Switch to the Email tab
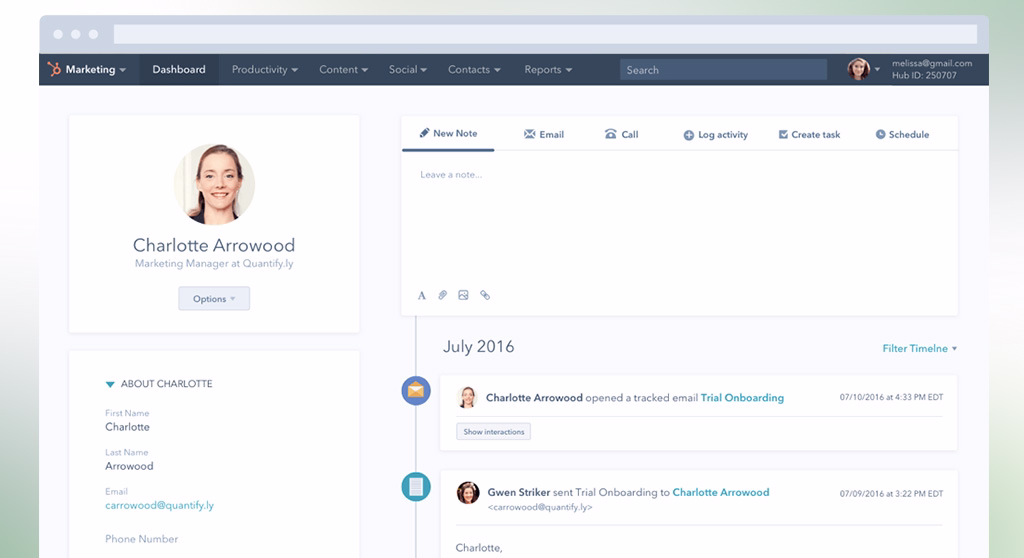Screen dimensions: 1024x558 (x=544, y=134)
